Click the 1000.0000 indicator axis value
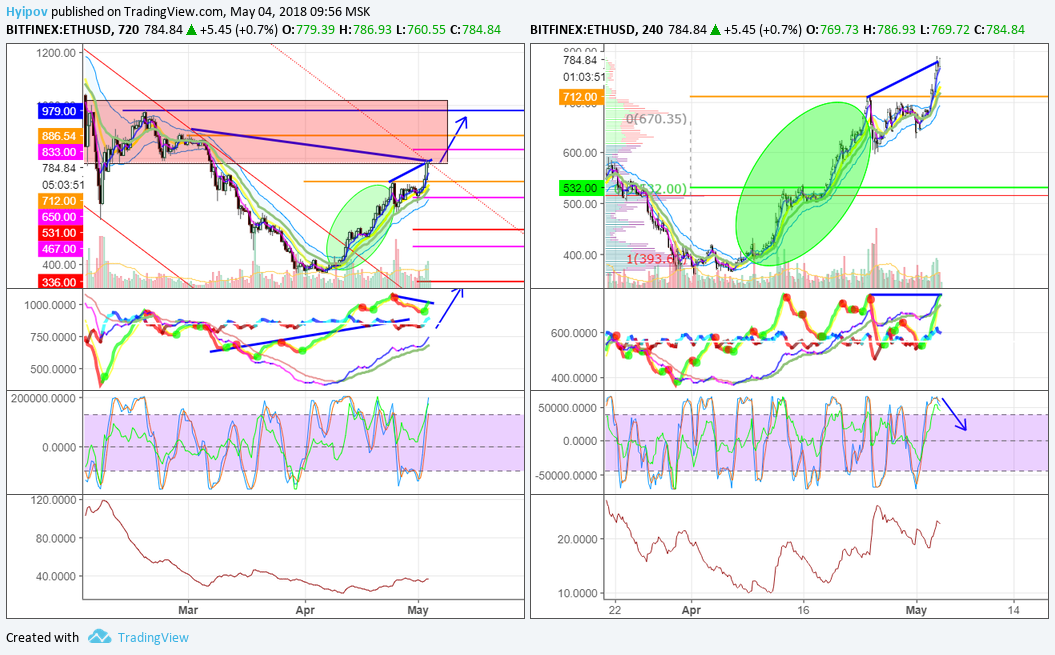The image size is (1055, 655). click(x=50, y=305)
